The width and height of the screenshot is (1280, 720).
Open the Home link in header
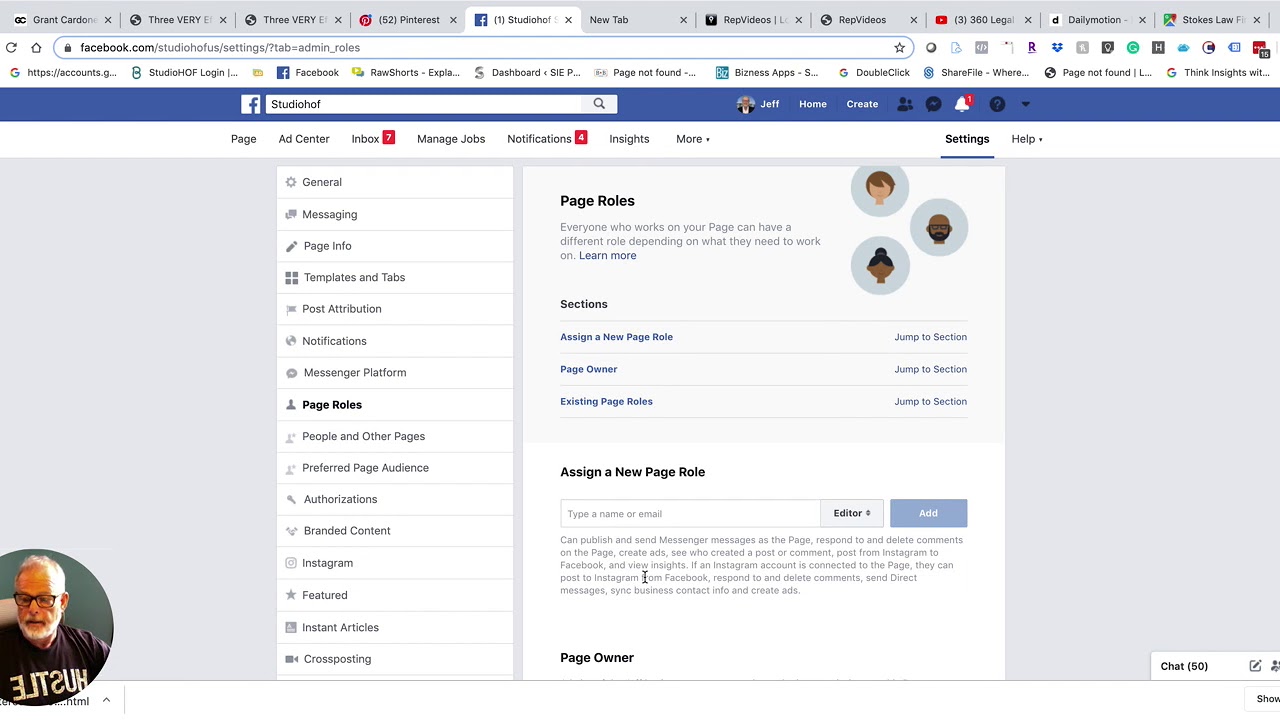[812, 104]
